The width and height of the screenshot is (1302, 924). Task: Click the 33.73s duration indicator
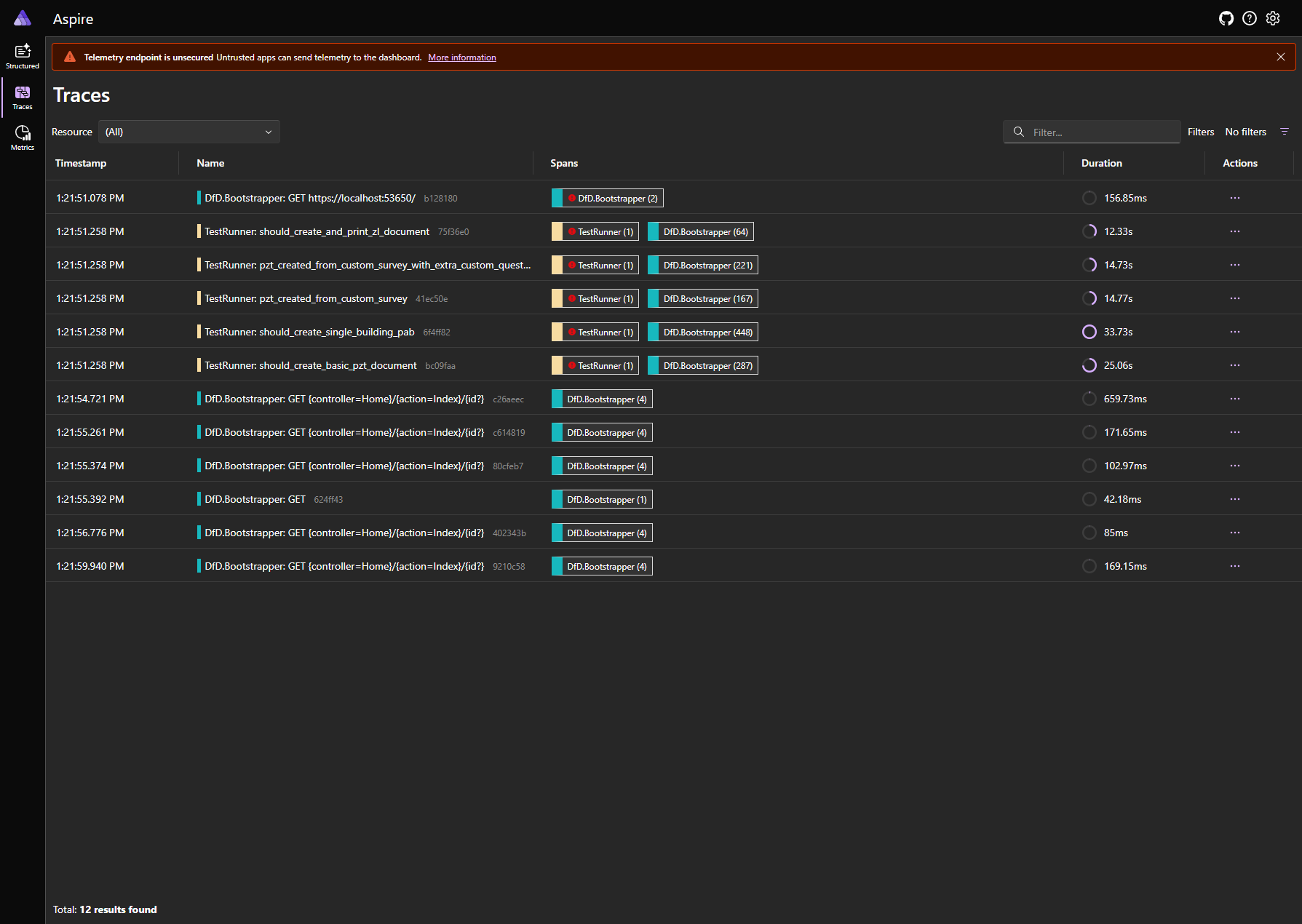(1089, 332)
